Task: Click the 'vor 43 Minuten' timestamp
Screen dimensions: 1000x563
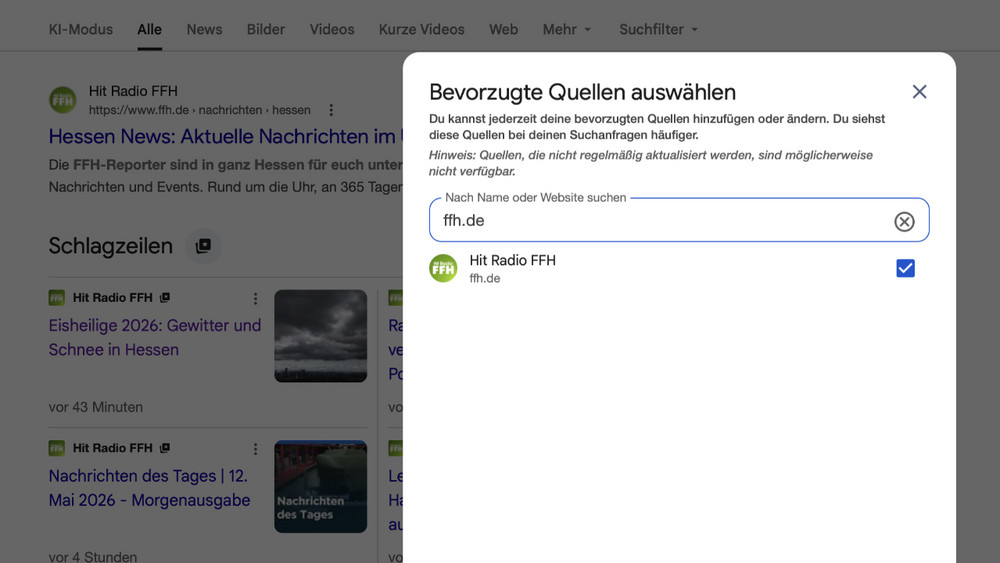Action: pos(96,407)
